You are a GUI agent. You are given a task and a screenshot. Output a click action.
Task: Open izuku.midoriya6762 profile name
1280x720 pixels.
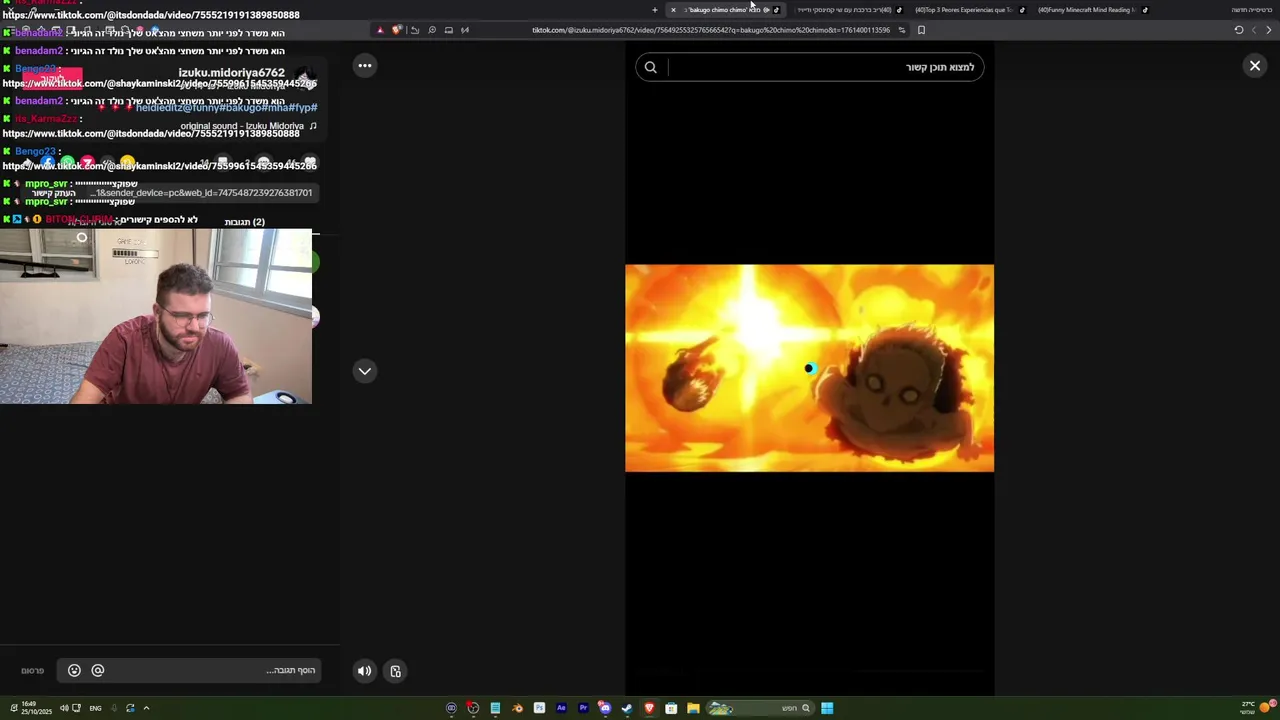pos(232,73)
